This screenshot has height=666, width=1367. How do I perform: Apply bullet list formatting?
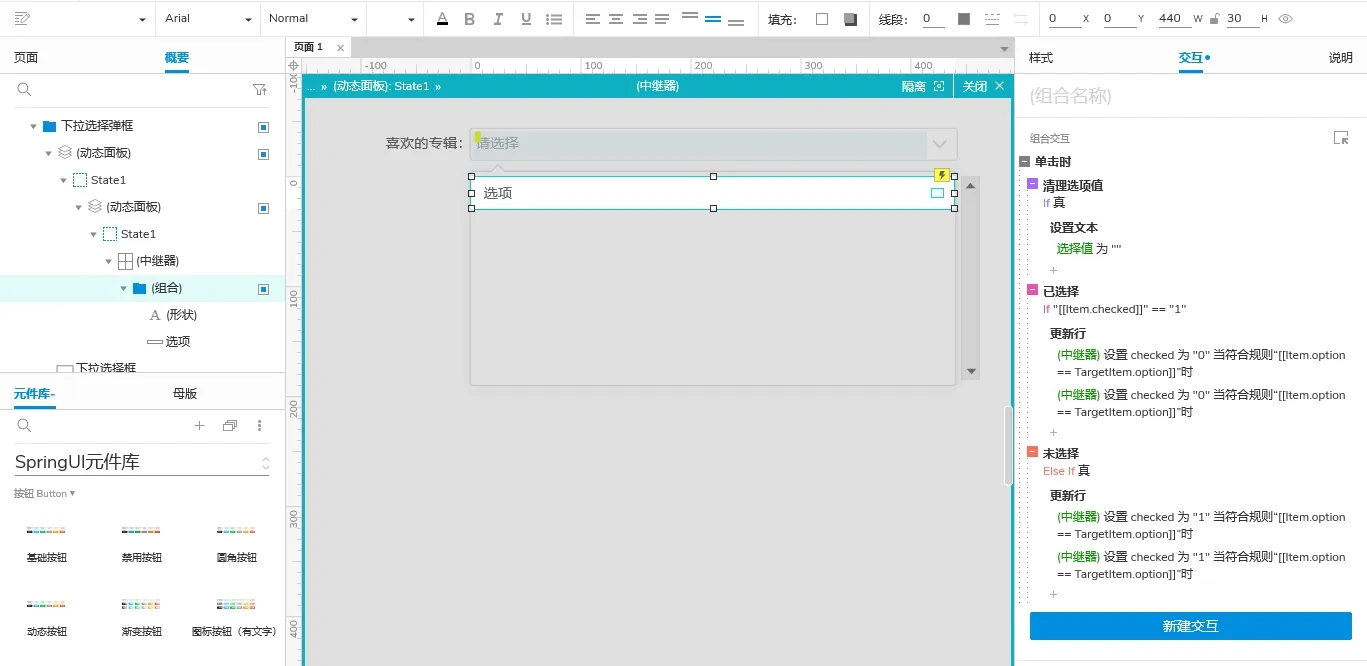point(554,19)
